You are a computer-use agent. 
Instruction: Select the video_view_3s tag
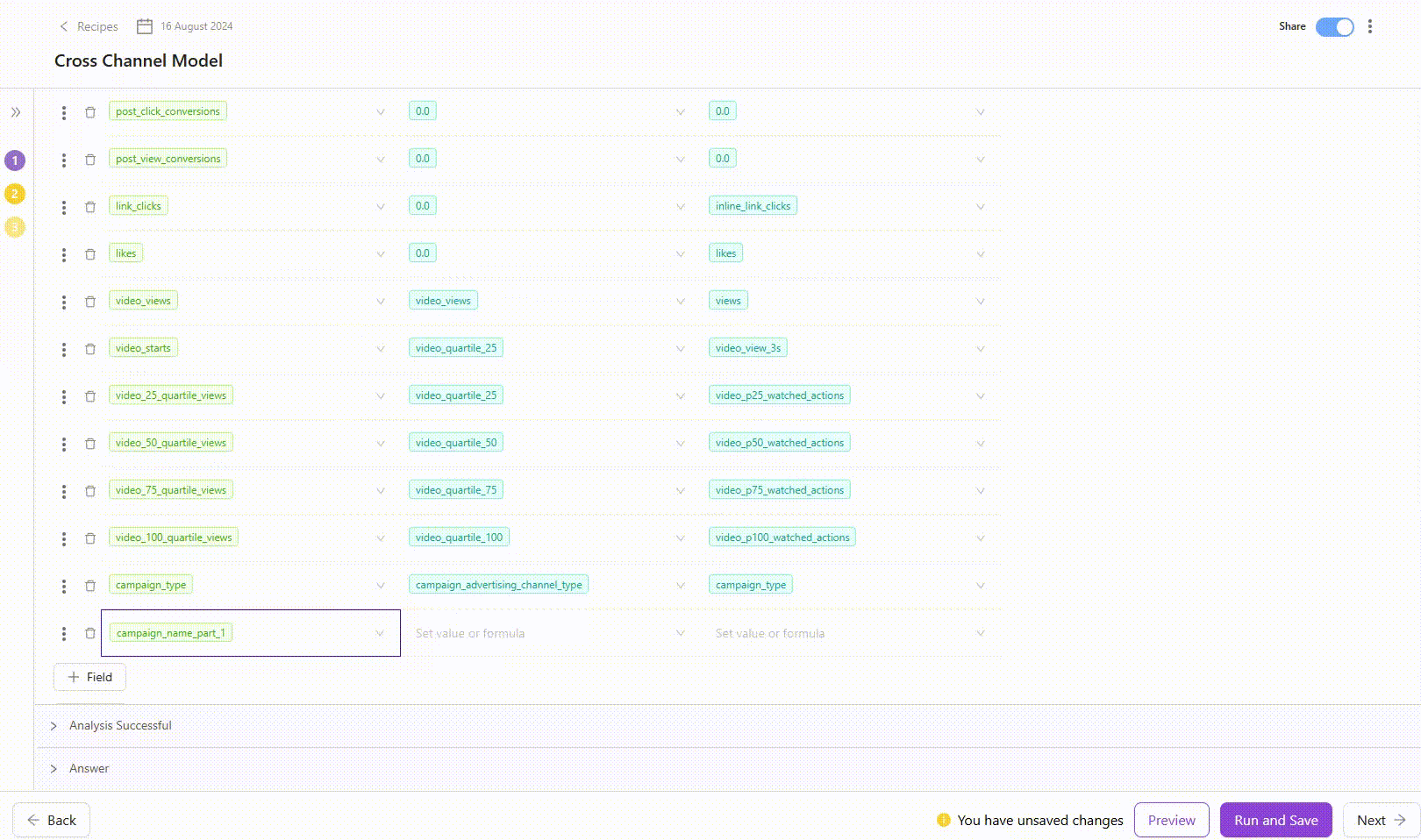coord(747,348)
